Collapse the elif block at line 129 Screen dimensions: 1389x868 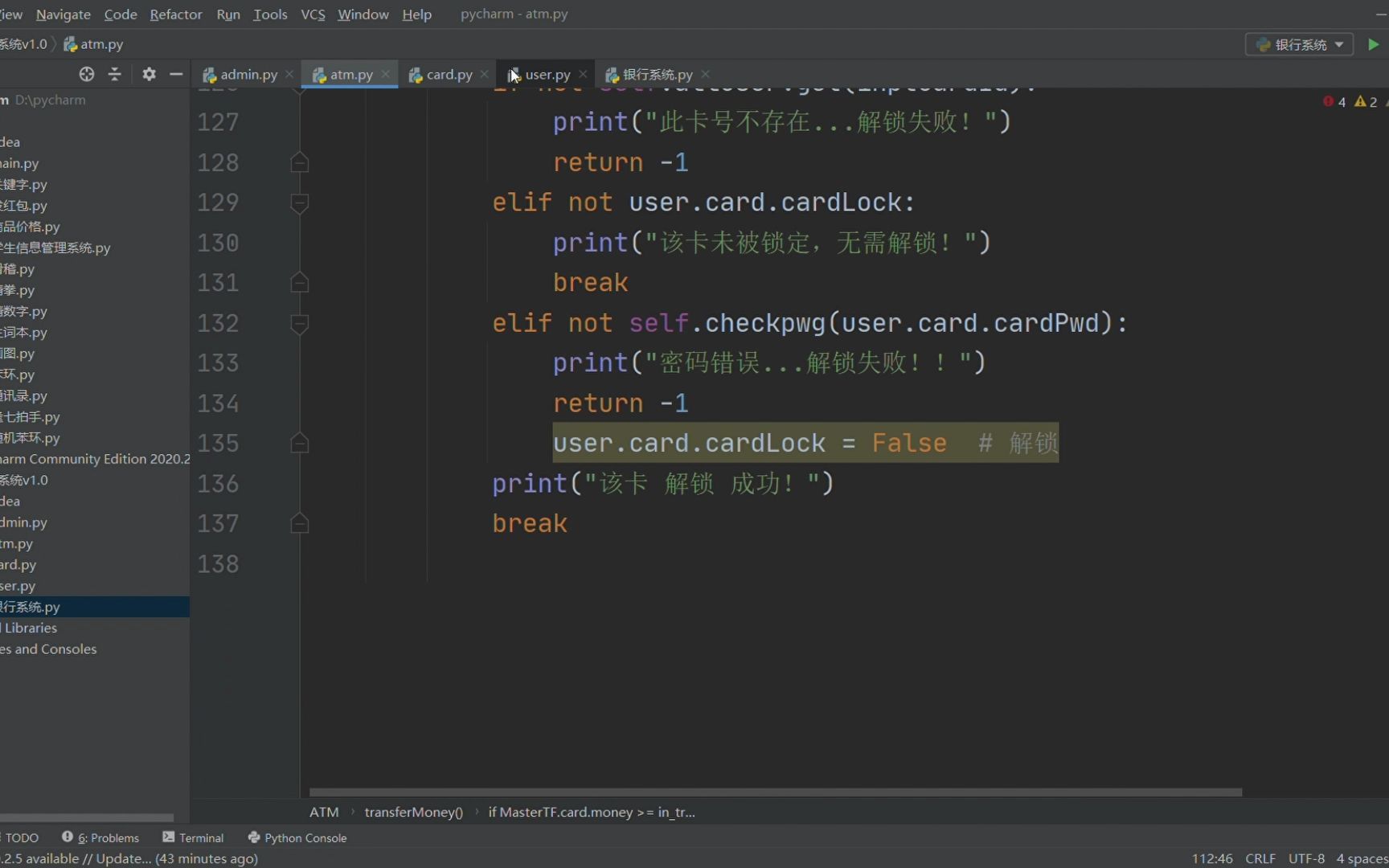point(300,203)
